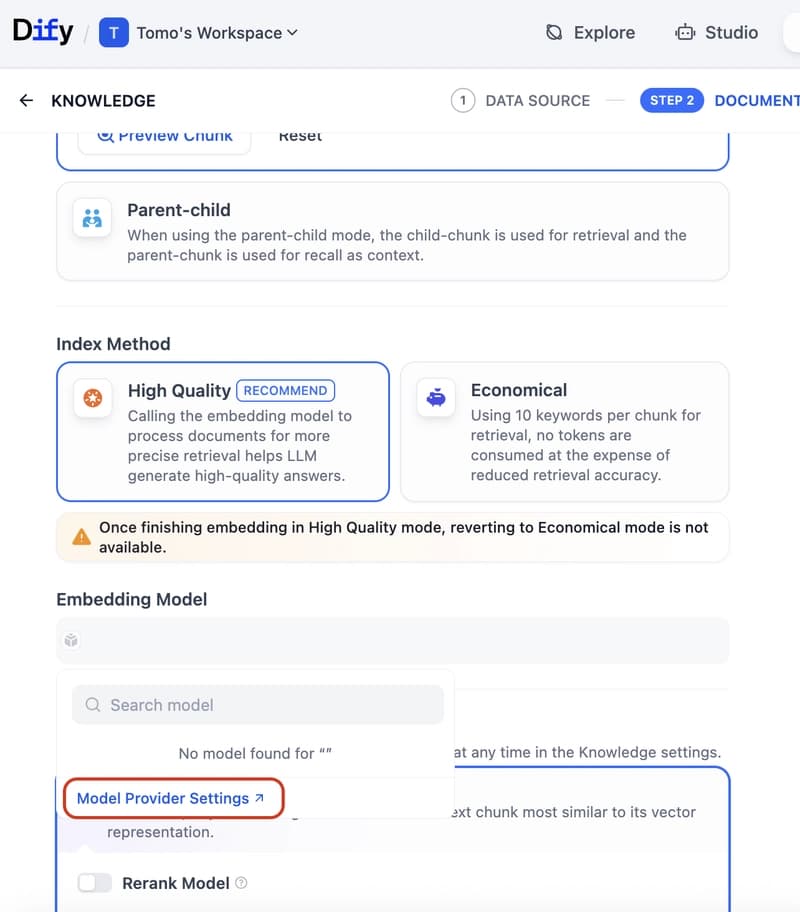The height and width of the screenshot is (912, 800).
Task: Click the back arrow next to KNOWLEDGE
Action: coord(25,100)
